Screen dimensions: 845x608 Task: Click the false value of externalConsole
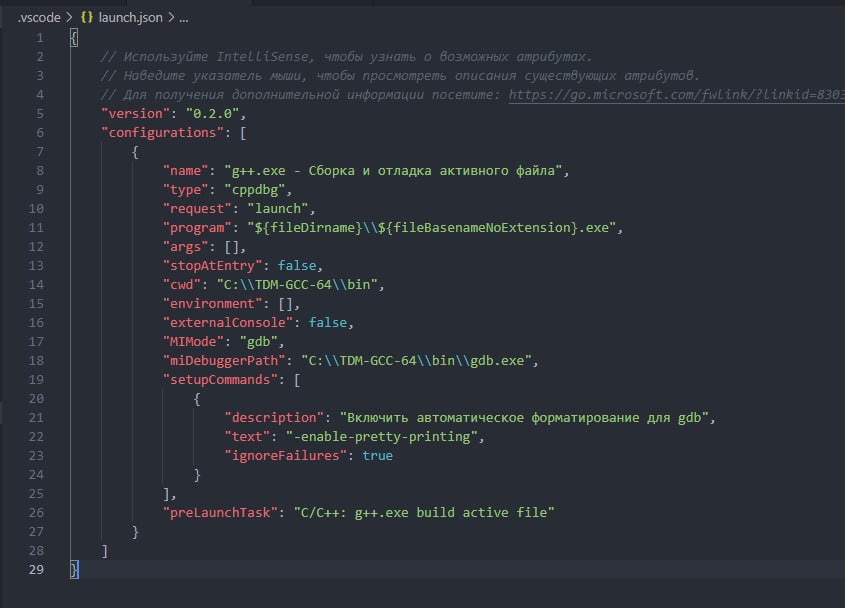pyautogui.click(x=328, y=322)
